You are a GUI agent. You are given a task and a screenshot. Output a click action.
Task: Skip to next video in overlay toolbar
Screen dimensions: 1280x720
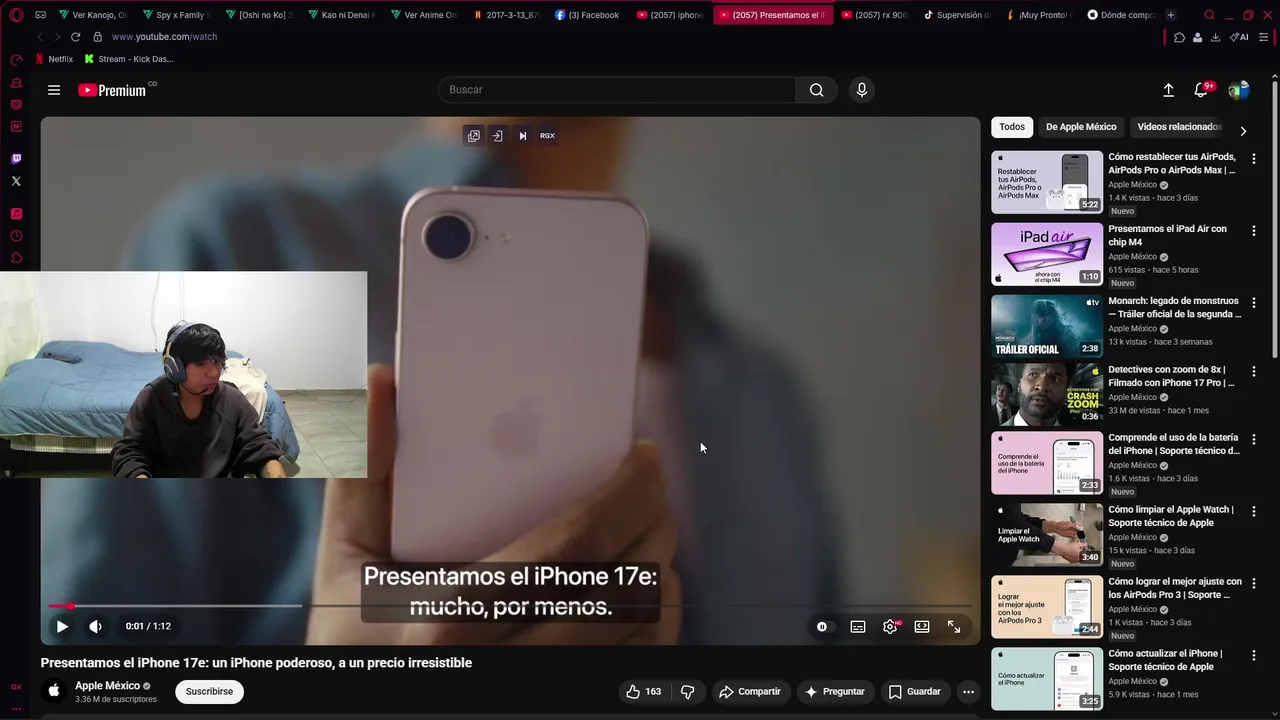[522, 136]
